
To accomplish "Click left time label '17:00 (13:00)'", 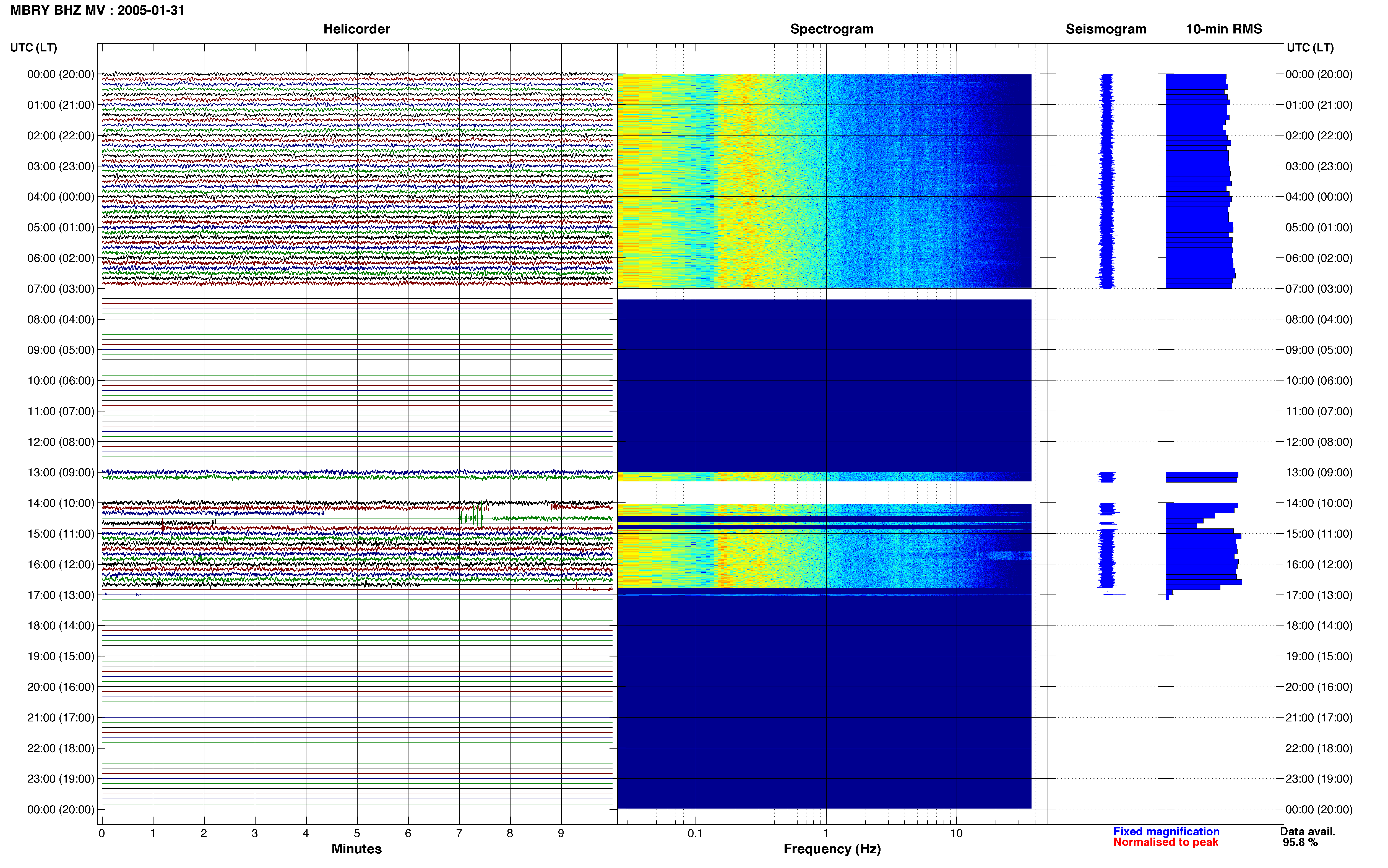I will coord(61,595).
